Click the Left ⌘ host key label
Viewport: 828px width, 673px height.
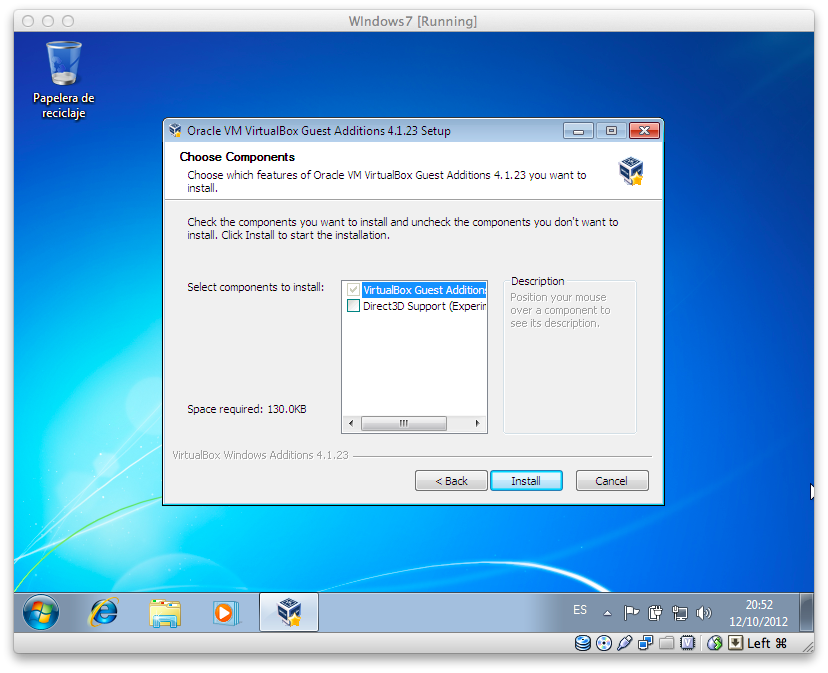[767, 643]
